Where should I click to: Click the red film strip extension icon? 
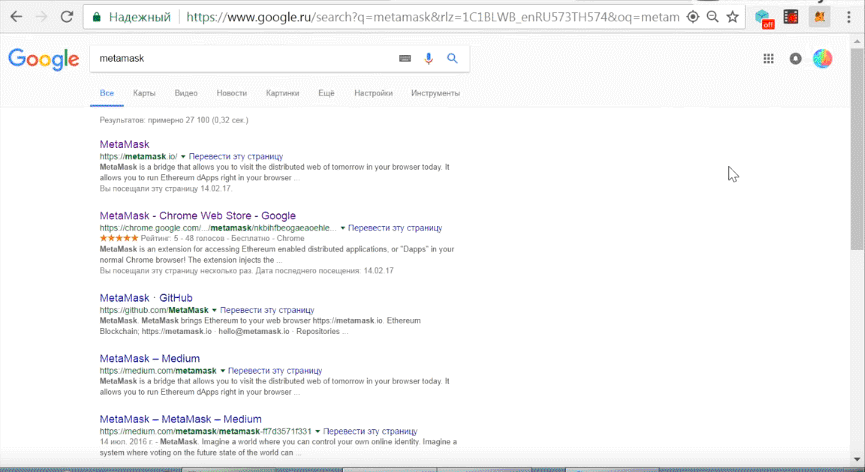point(791,17)
